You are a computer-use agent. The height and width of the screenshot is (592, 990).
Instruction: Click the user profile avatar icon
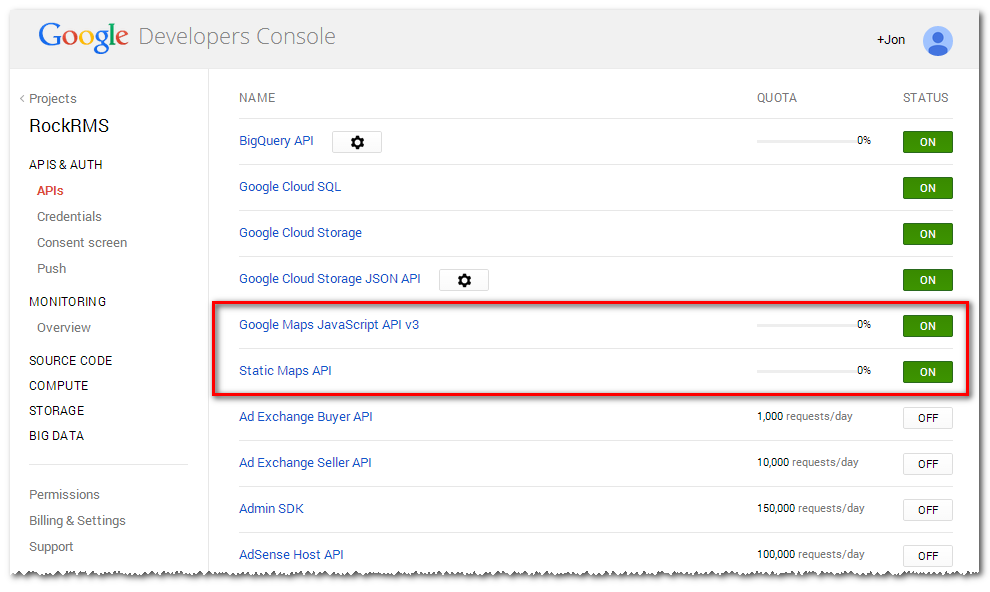tap(937, 40)
